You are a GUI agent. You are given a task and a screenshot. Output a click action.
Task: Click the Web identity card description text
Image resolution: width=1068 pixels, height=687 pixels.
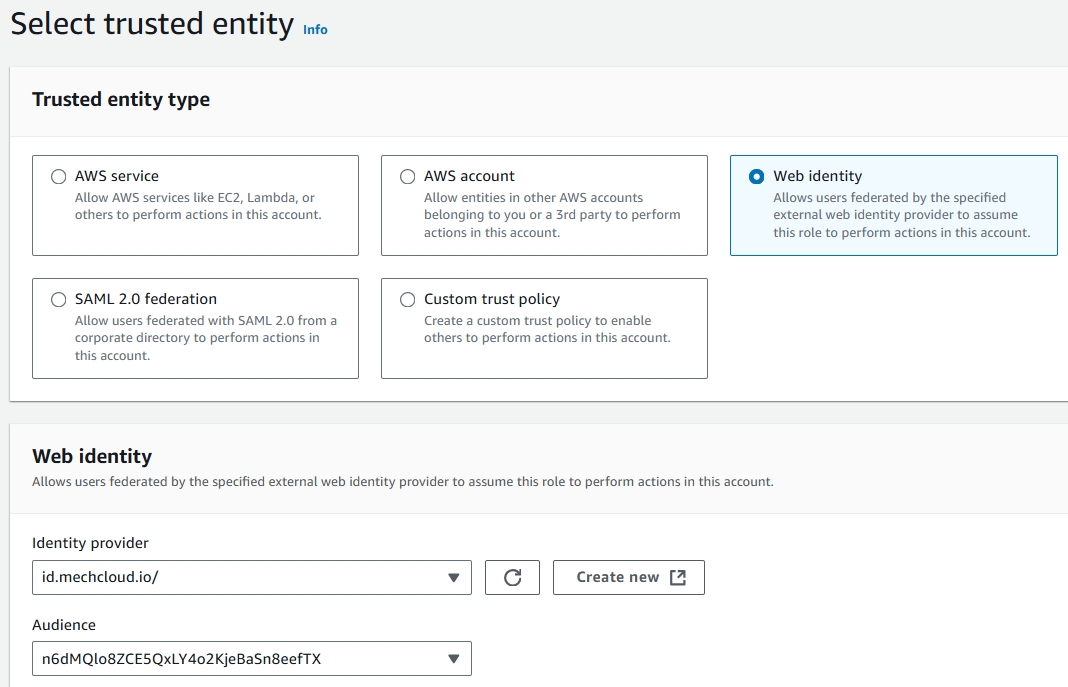tap(900, 215)
